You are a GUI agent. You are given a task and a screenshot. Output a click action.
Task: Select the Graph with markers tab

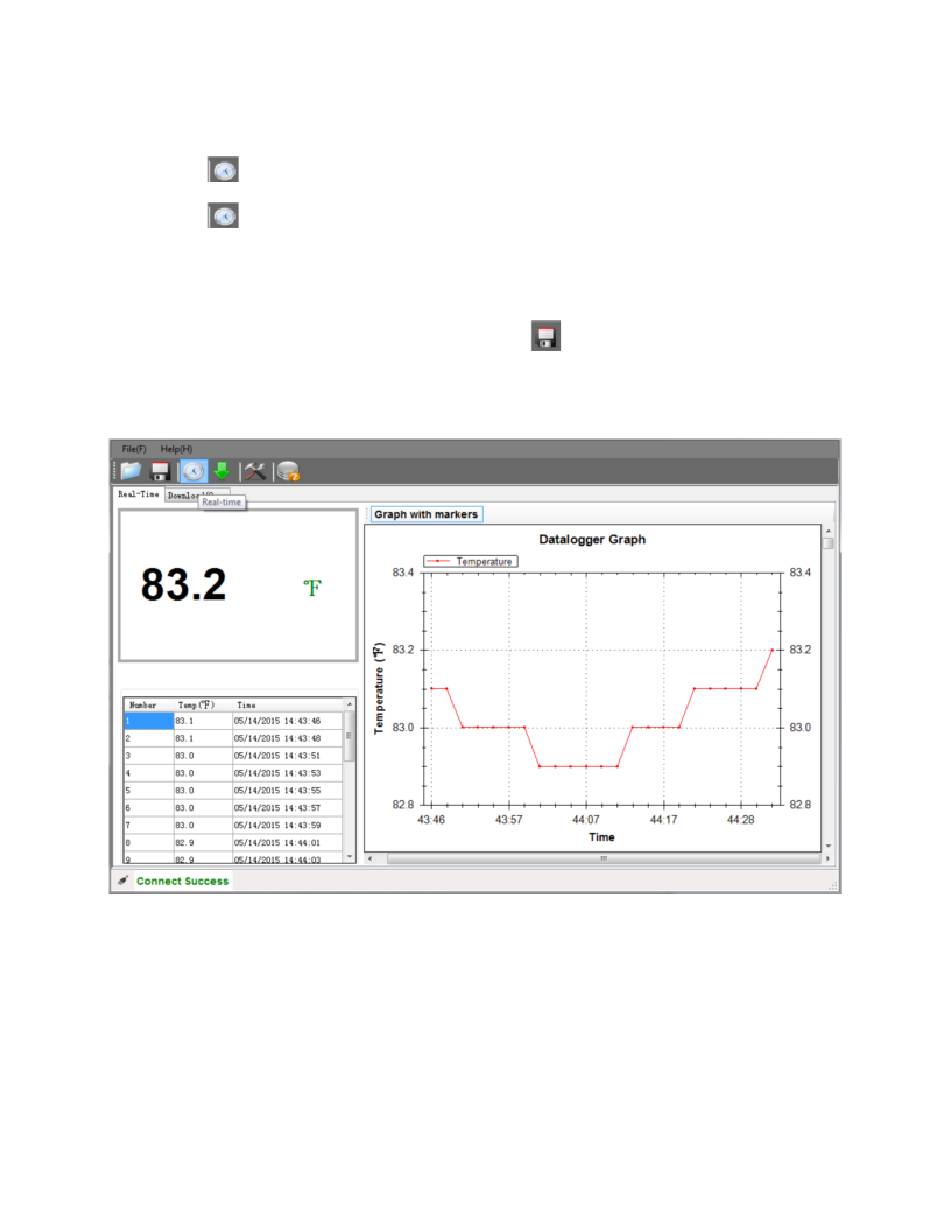pos(426,514)
